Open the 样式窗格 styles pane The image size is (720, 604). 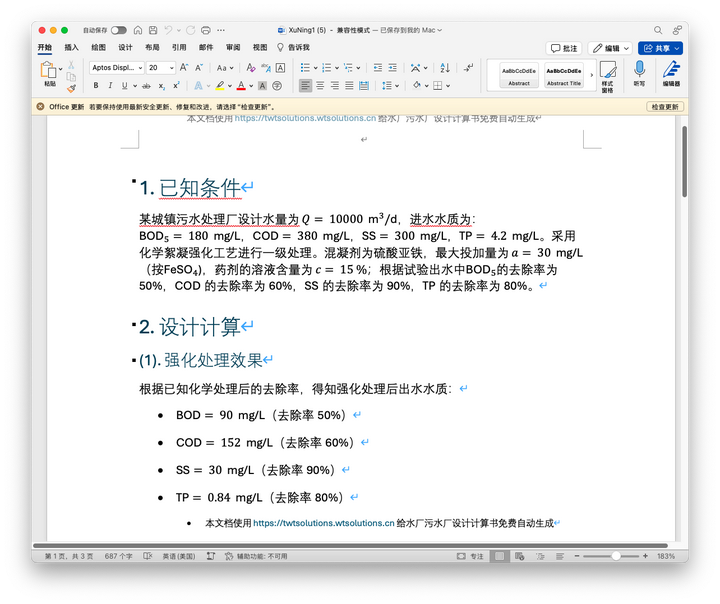click(x=608, y=77)
